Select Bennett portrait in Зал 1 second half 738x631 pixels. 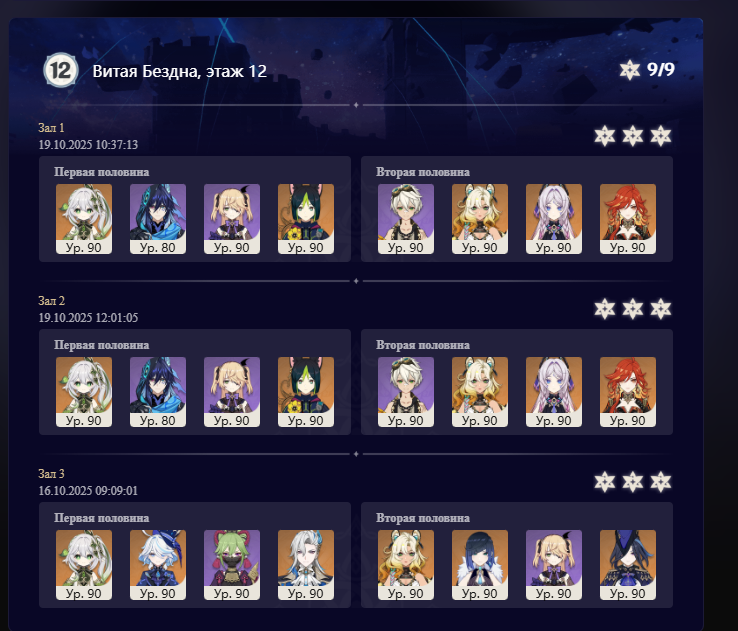pos(406,219)
